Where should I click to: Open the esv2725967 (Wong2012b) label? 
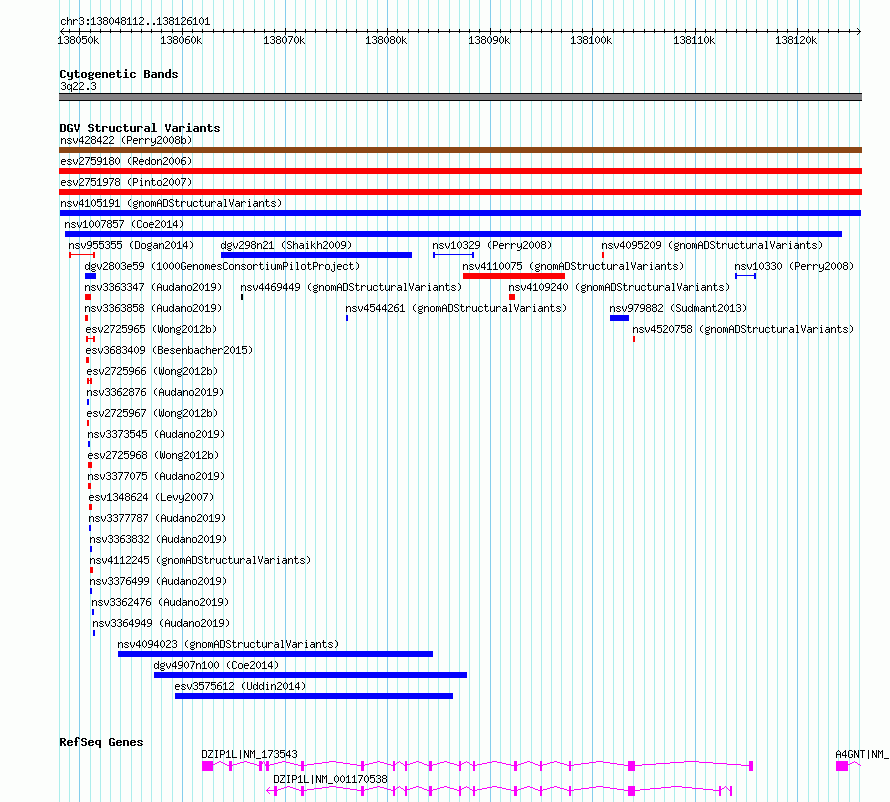coord(152,413)
